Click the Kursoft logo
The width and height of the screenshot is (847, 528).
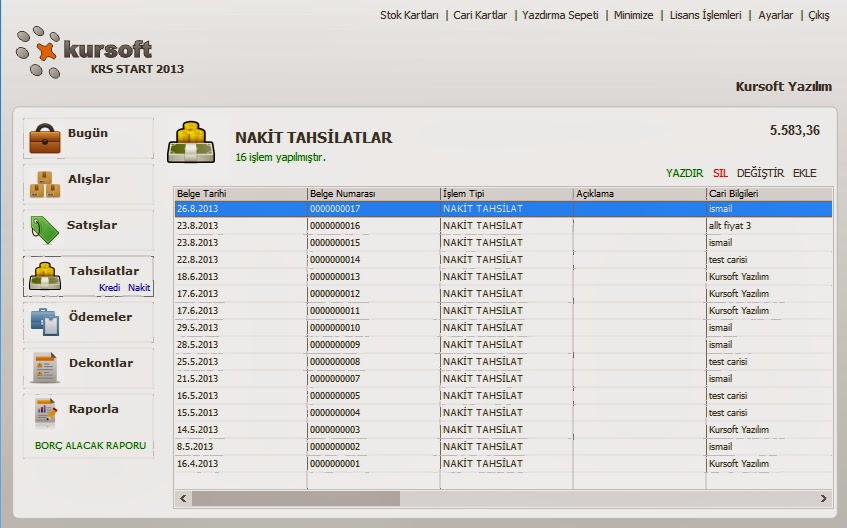(84, 52)
